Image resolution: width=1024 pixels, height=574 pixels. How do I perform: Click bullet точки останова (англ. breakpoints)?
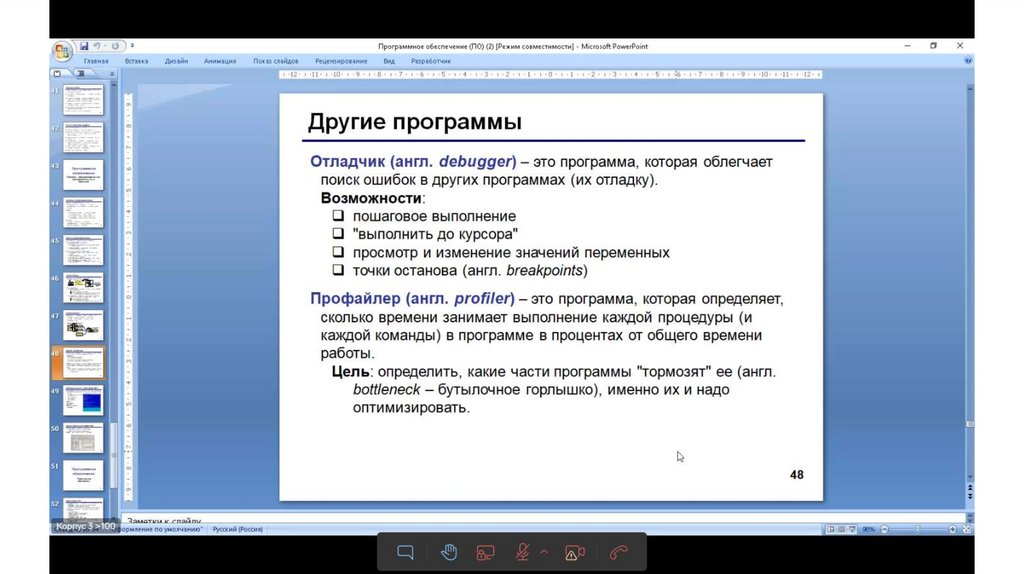tap(470, 270)
